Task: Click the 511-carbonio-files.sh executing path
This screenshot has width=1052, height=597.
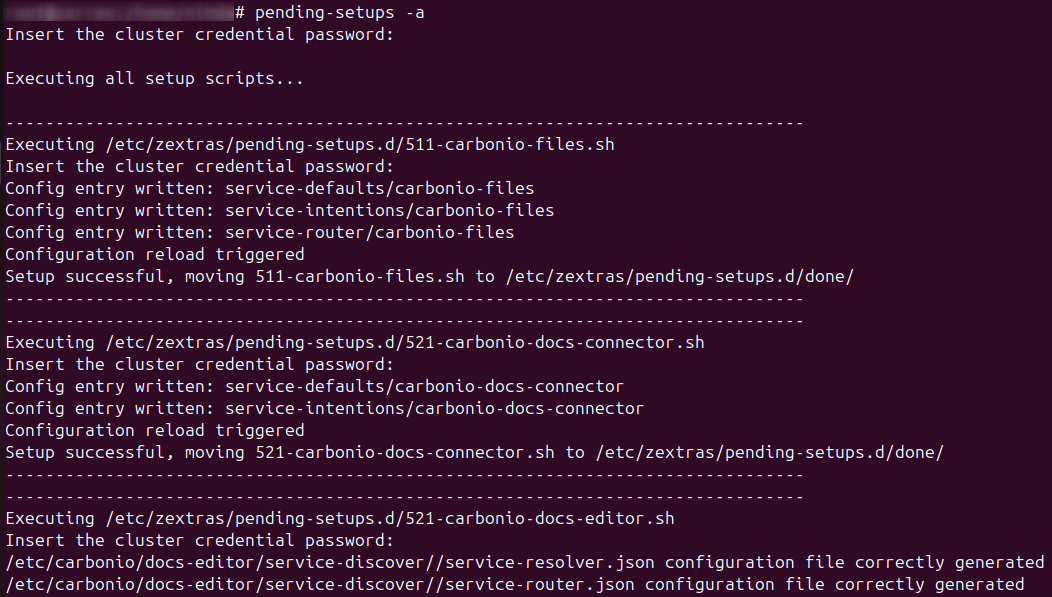Action: 360,144
